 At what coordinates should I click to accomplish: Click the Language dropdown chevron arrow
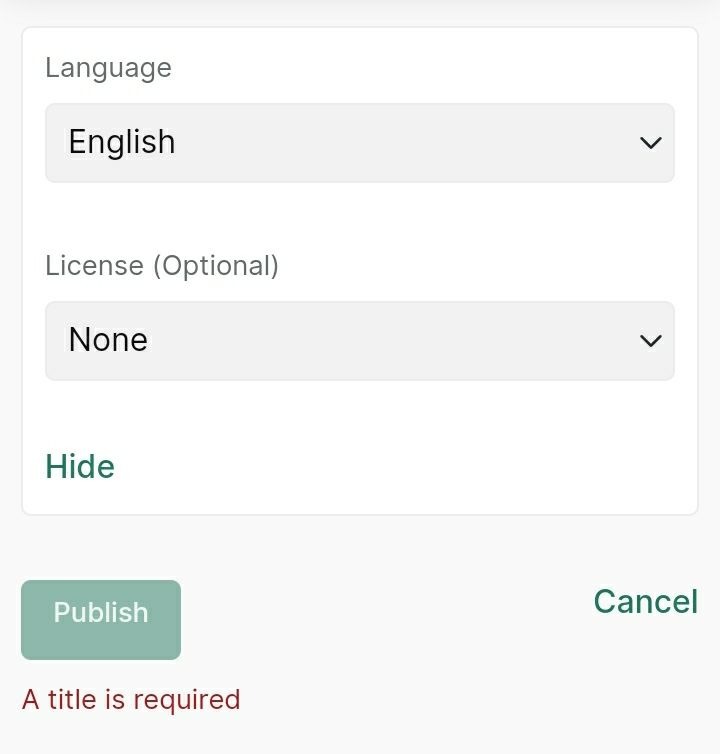(x=650, y=143)
